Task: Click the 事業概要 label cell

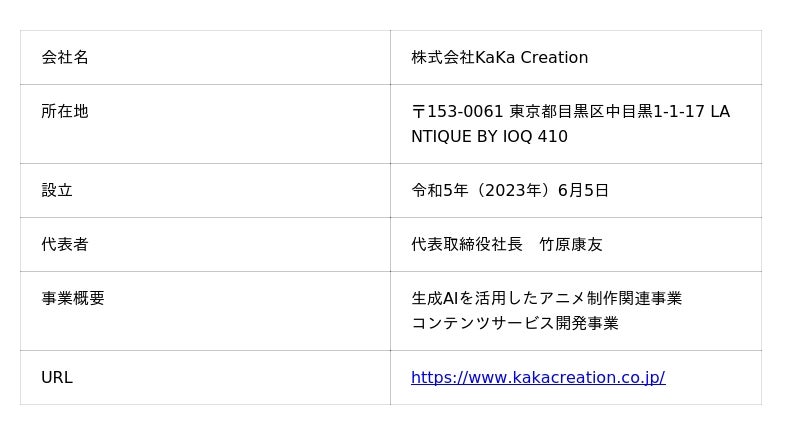Action: tap(73, 298)
